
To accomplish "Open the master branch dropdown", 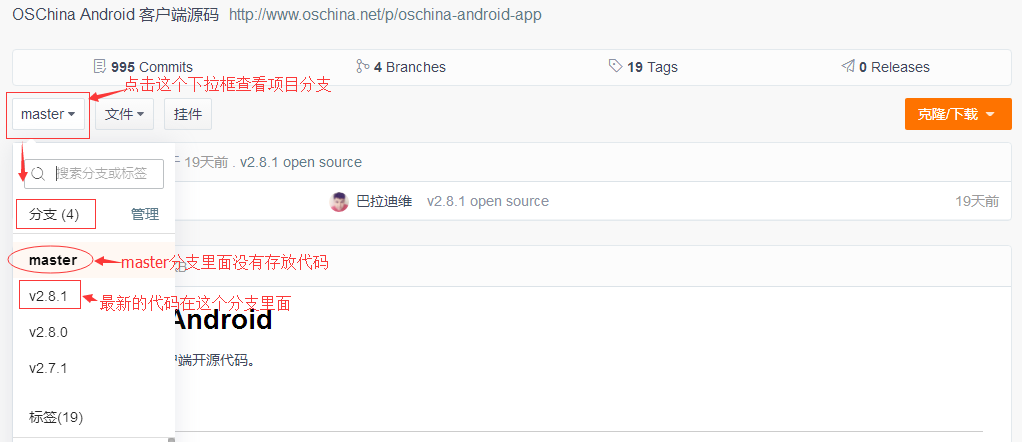I will (x=48, y=115).
